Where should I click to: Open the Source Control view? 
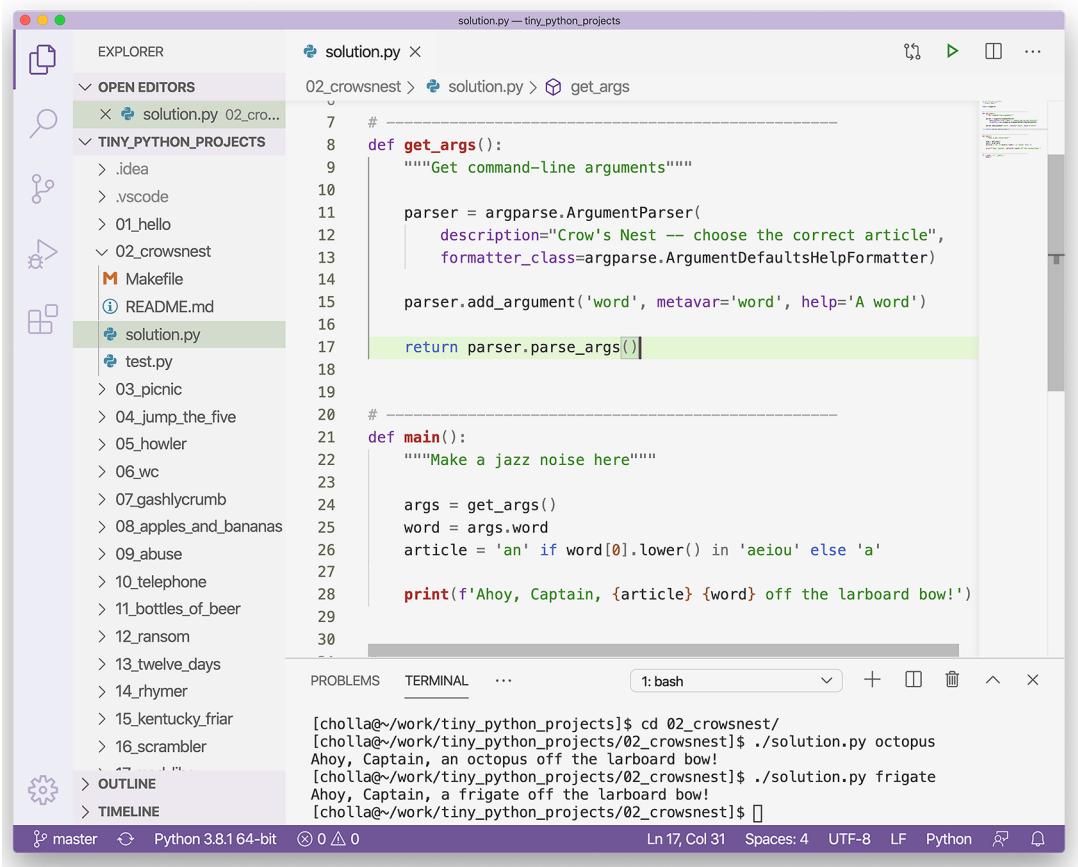click(x=42, y=189)
